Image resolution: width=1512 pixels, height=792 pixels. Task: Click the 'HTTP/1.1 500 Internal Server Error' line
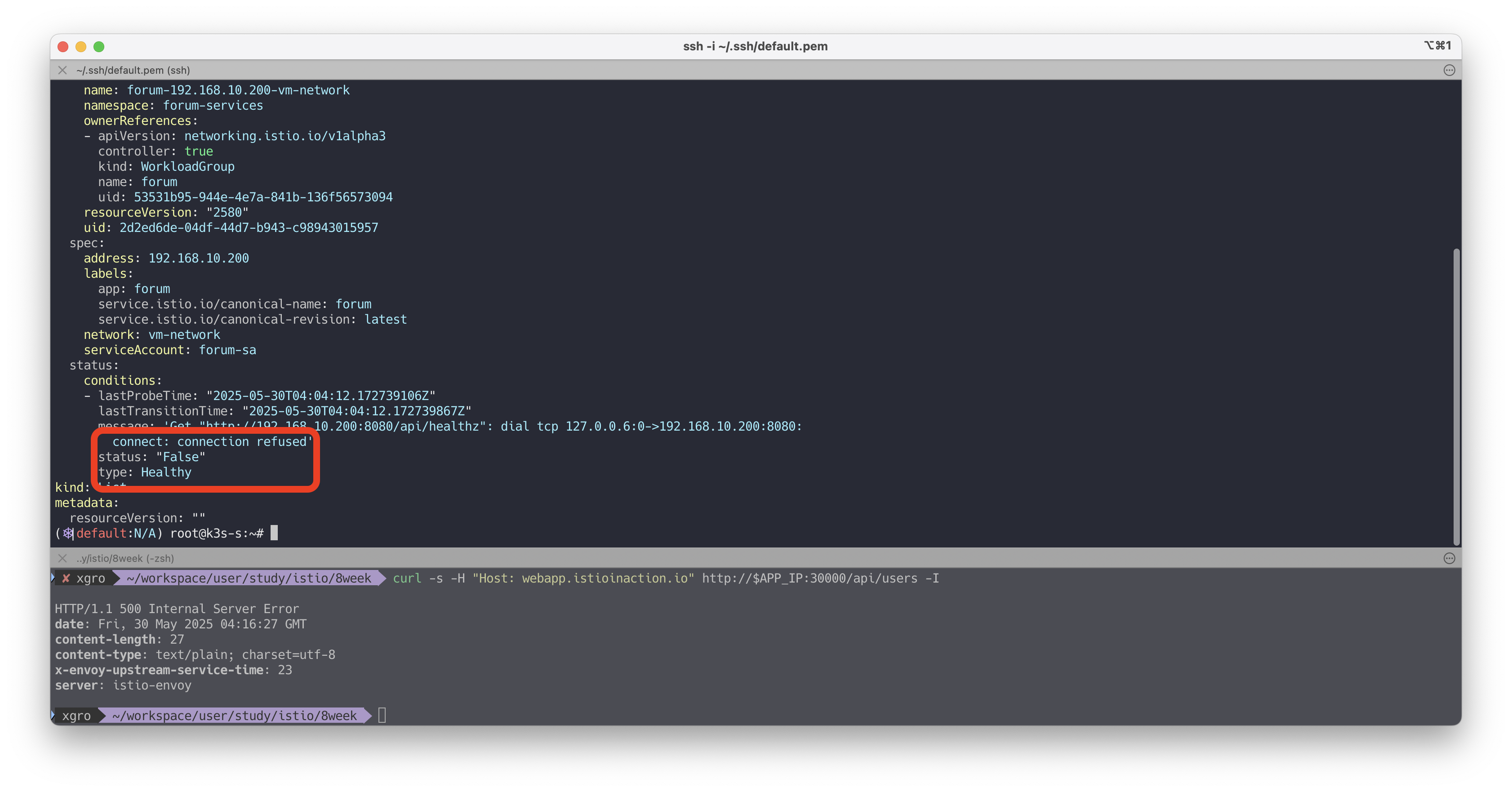point(177,608)
